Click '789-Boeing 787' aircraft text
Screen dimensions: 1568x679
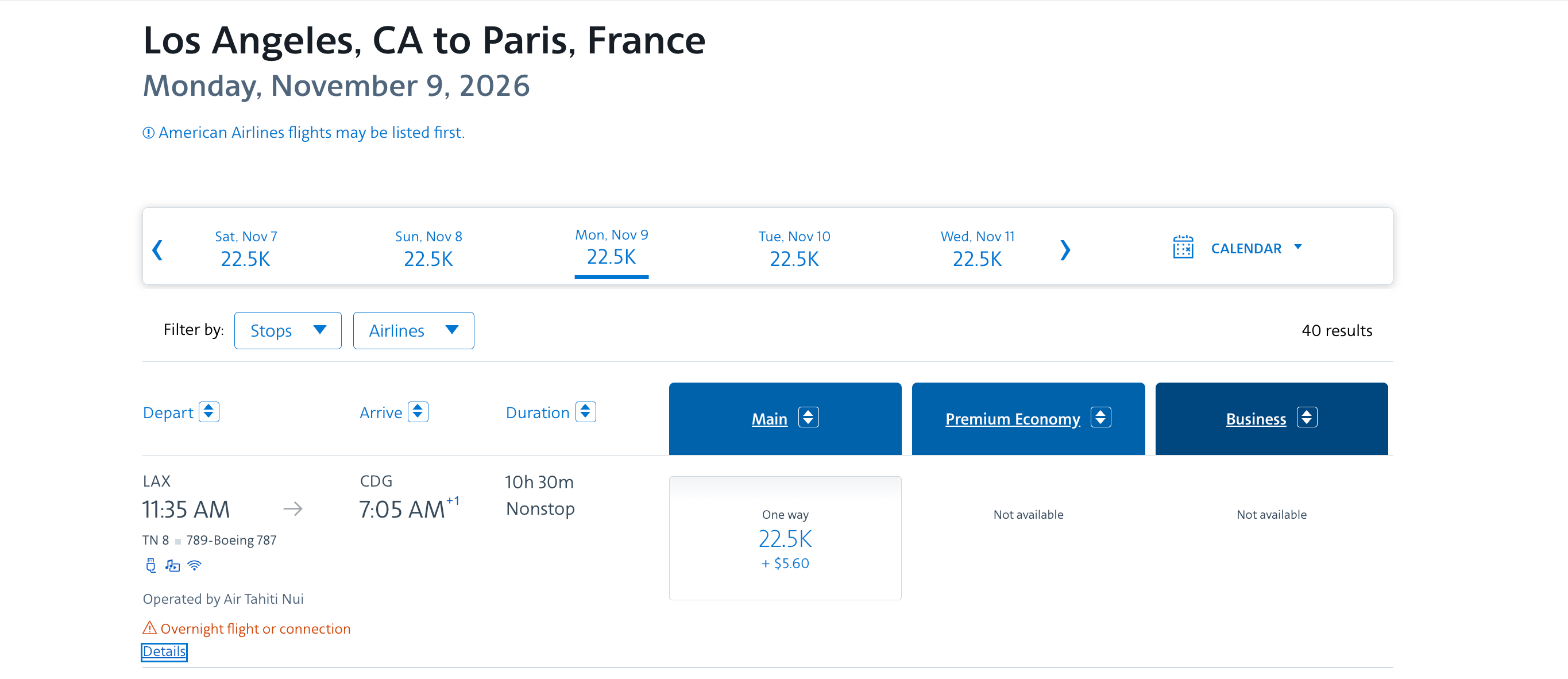click(x=231, y=540)
